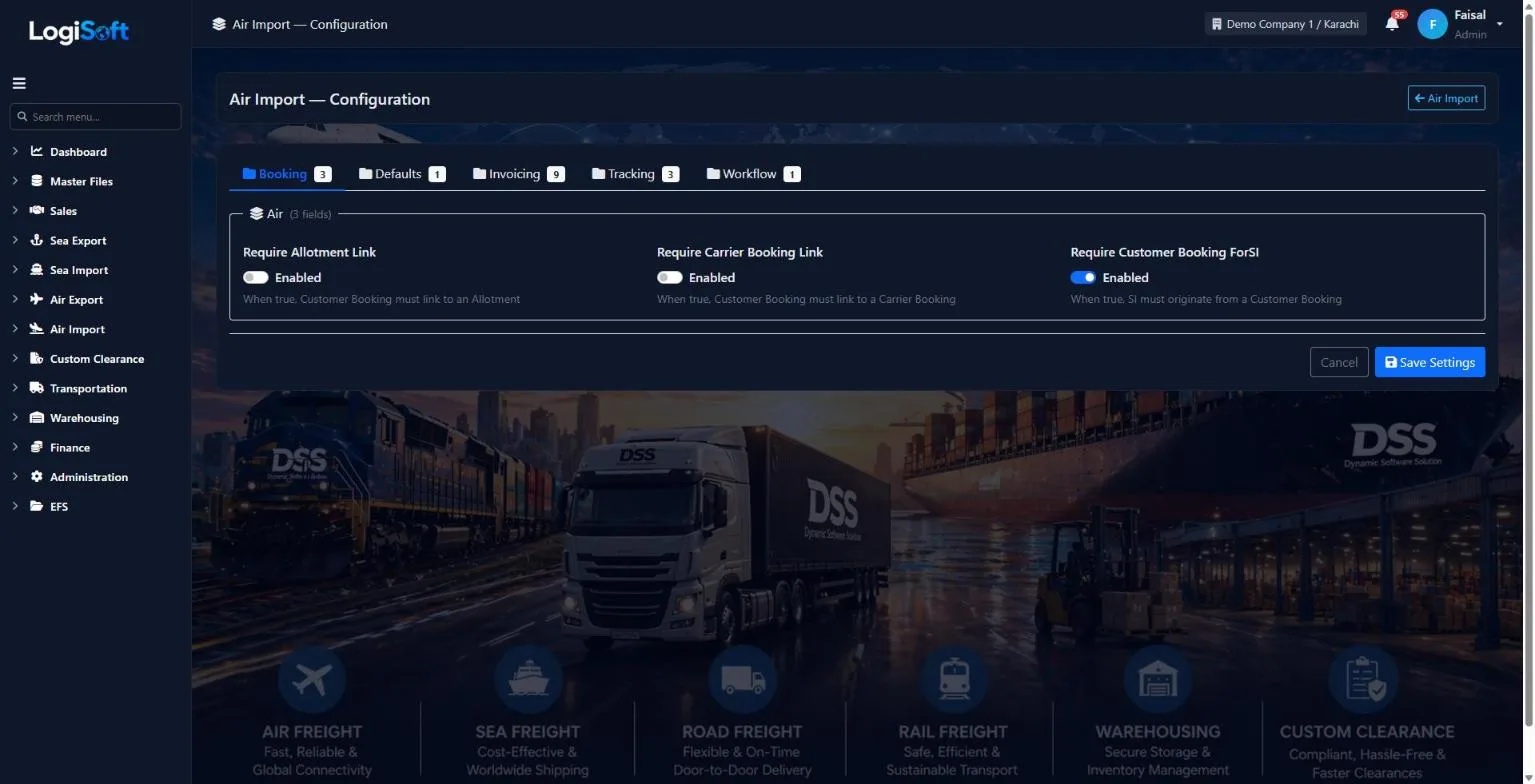
Task: Click the Sea Import ship icon
Action: 37,270
